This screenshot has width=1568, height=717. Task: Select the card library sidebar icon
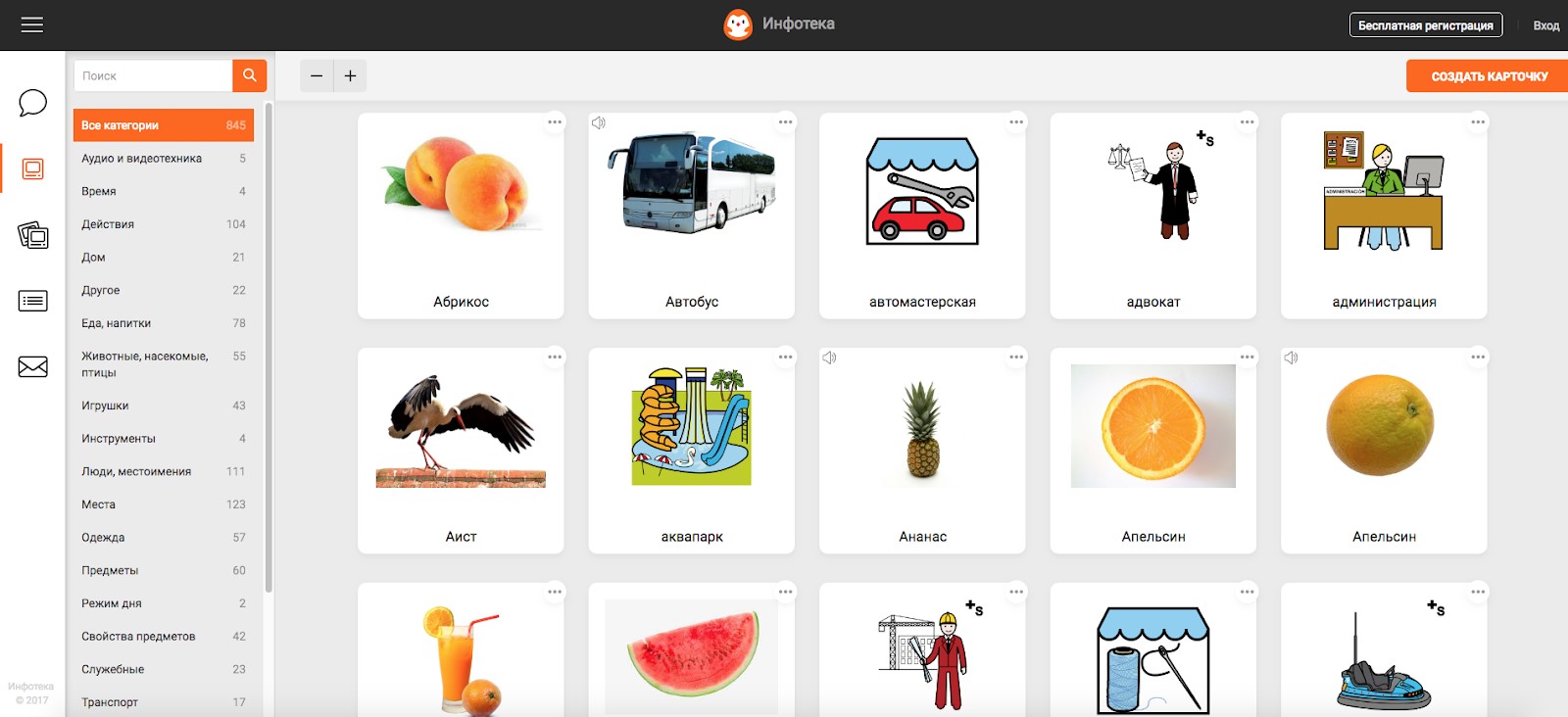(32, 169)
